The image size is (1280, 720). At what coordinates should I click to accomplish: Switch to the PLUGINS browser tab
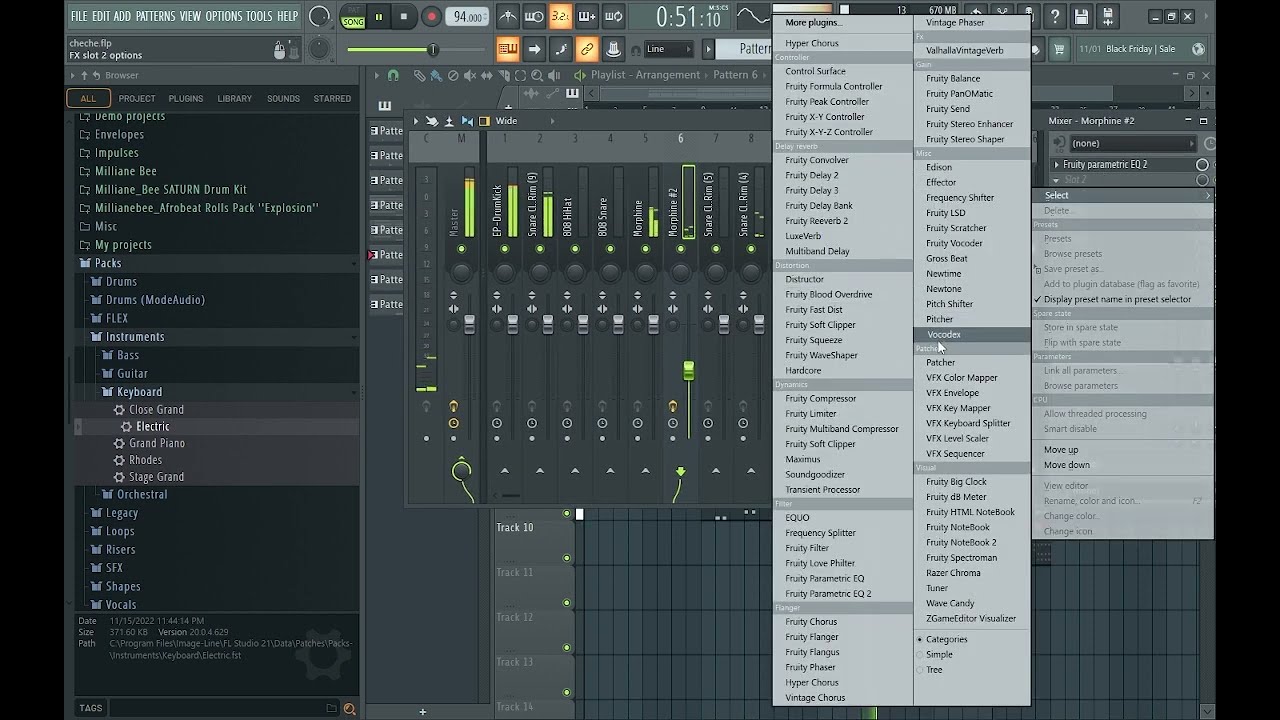[x=186, y=98]
